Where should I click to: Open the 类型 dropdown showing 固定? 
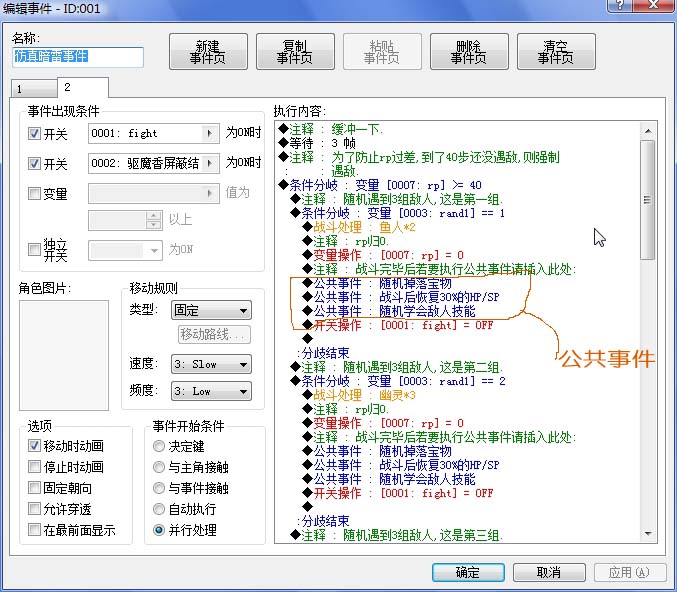coord(211,310)
